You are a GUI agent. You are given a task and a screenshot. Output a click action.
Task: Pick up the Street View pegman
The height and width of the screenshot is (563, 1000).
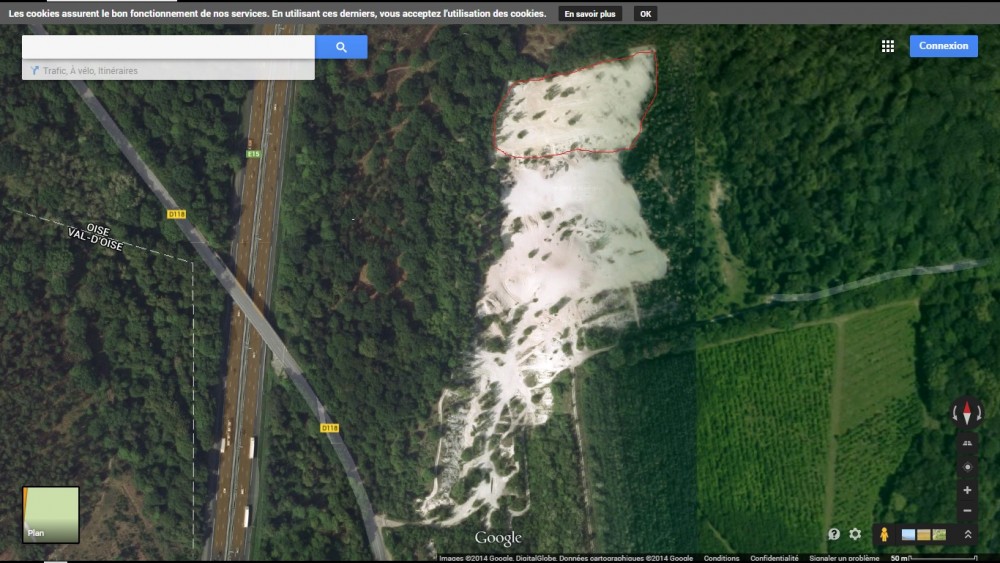point(884,535)
